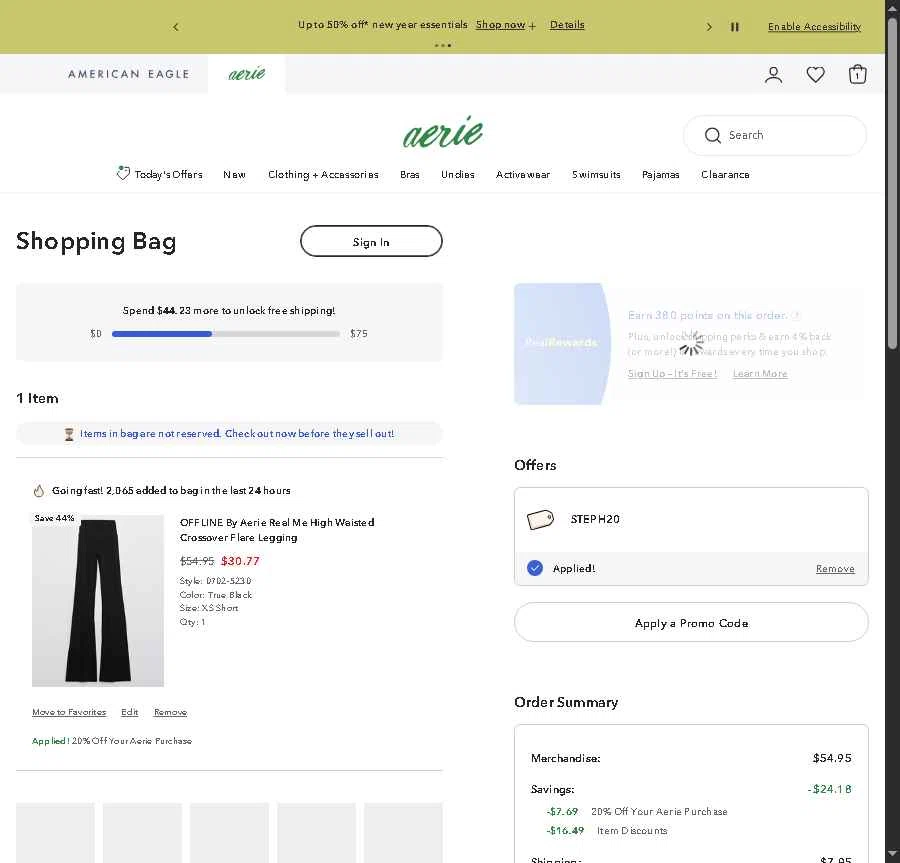The image size is (900, 863).
Task: Click the Color: True Black text
Action: click(216, 594)
